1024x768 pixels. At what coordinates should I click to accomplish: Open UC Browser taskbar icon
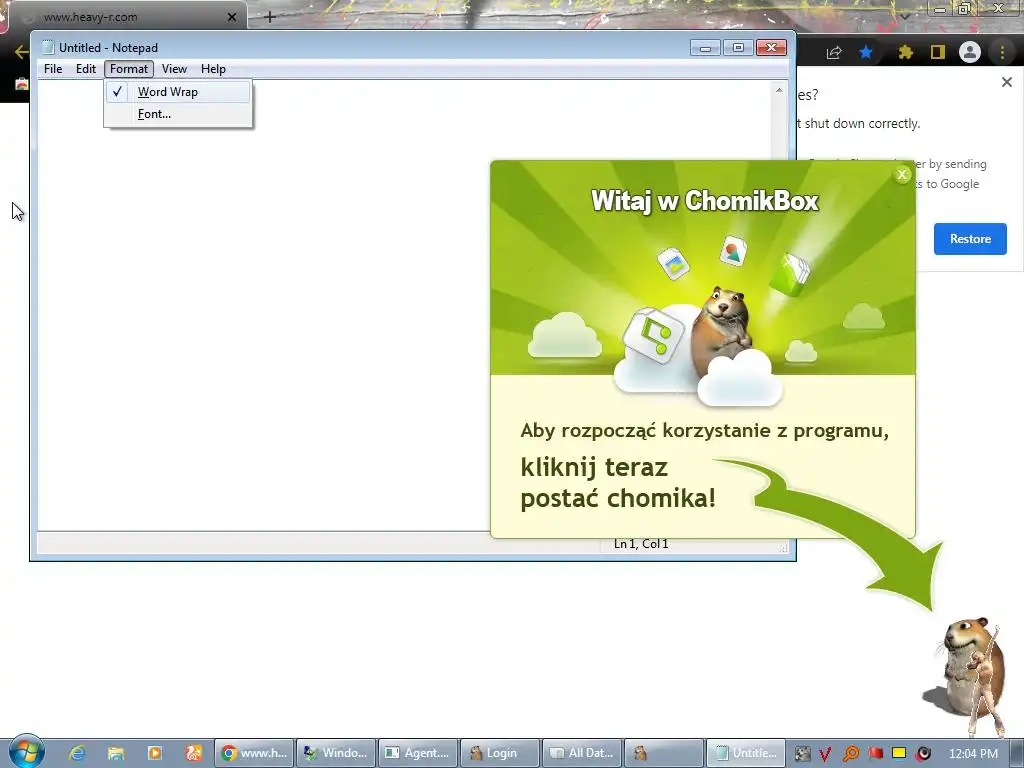click(x=194, y=753)
